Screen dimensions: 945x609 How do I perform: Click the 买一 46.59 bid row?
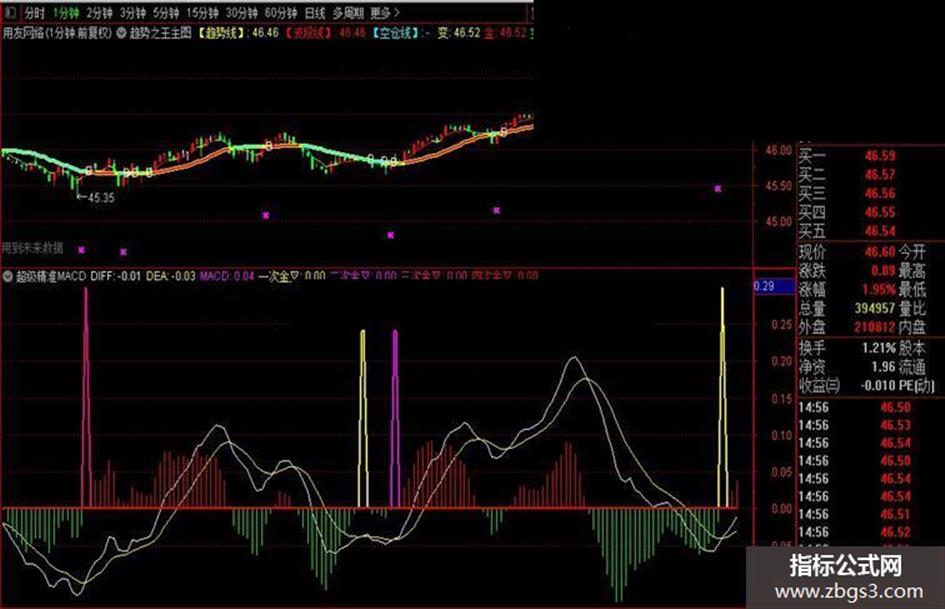tap(847, 156)
